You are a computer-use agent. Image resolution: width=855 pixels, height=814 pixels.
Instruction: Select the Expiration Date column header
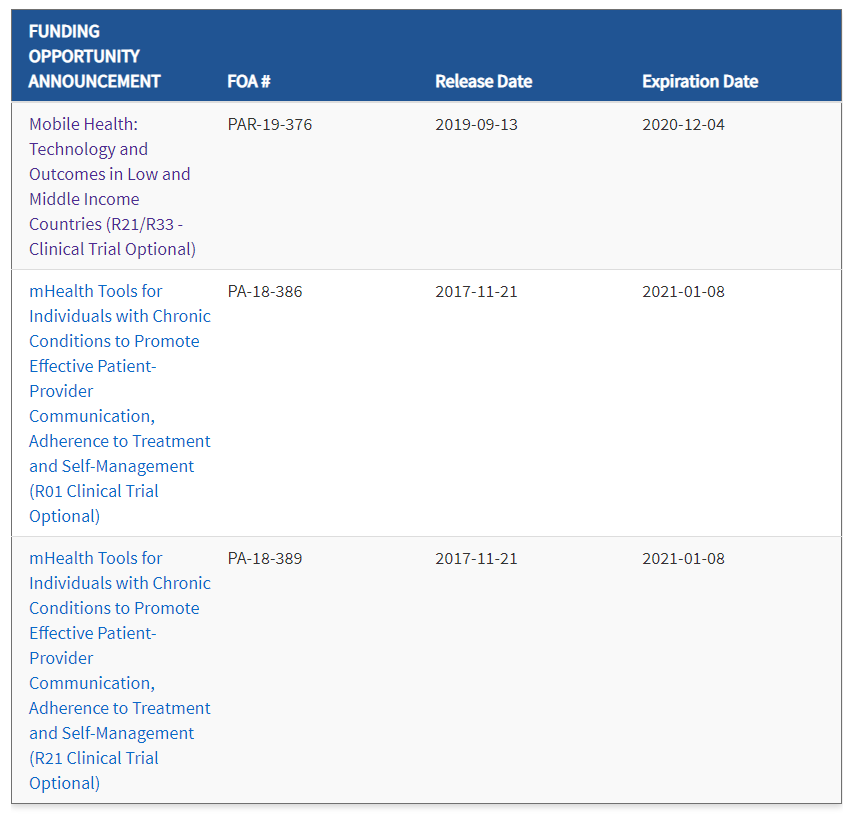point(700,81)
